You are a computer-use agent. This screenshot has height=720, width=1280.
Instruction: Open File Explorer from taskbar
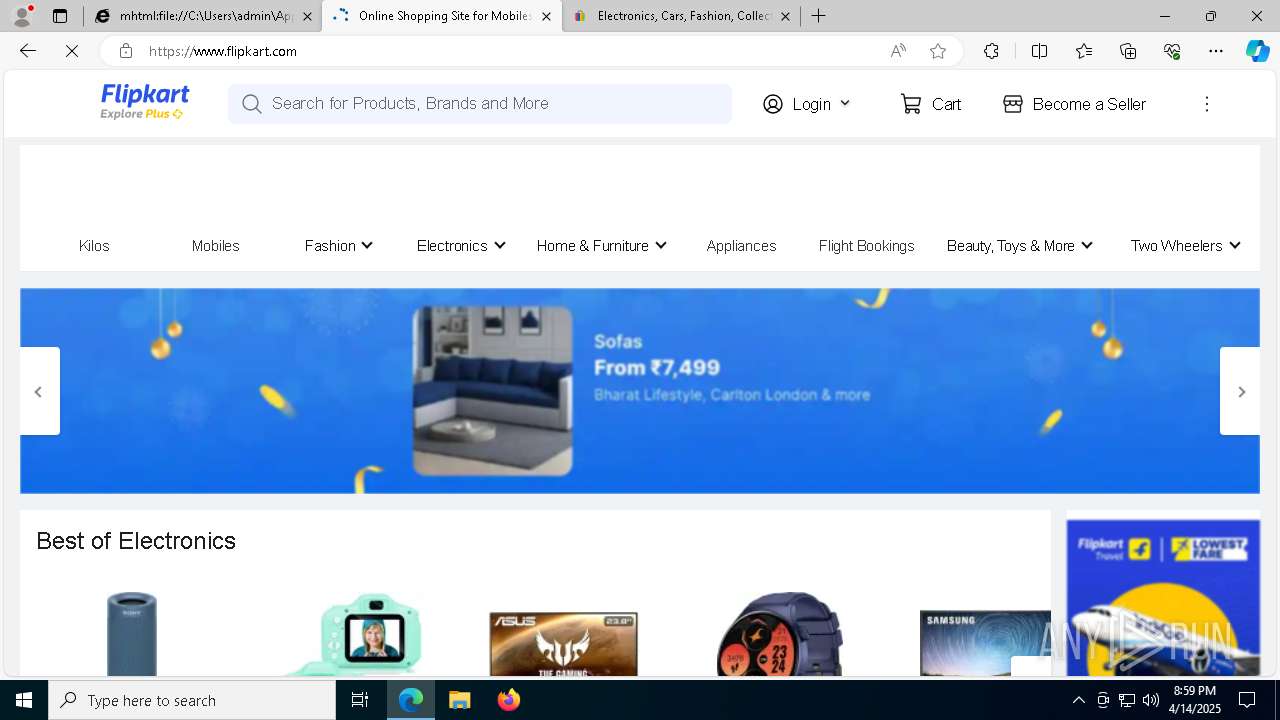pyautogui.click(x=459, y=700)
